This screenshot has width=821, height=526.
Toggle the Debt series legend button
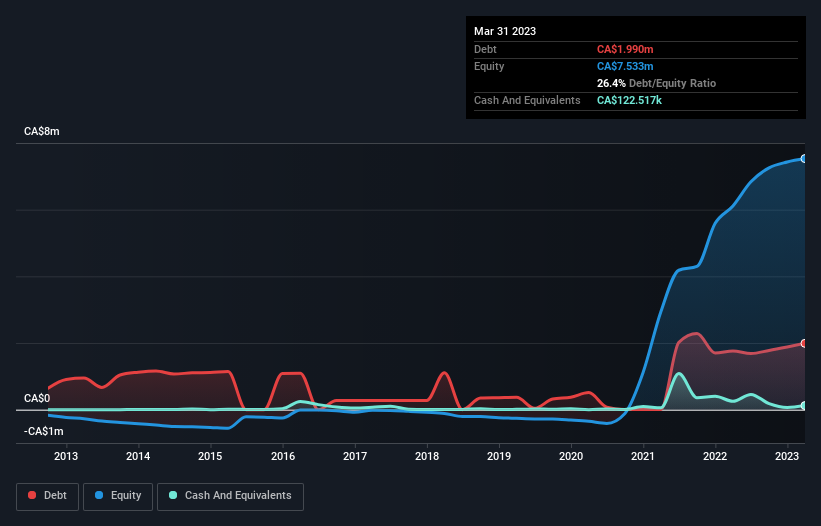tap(47, 496)
